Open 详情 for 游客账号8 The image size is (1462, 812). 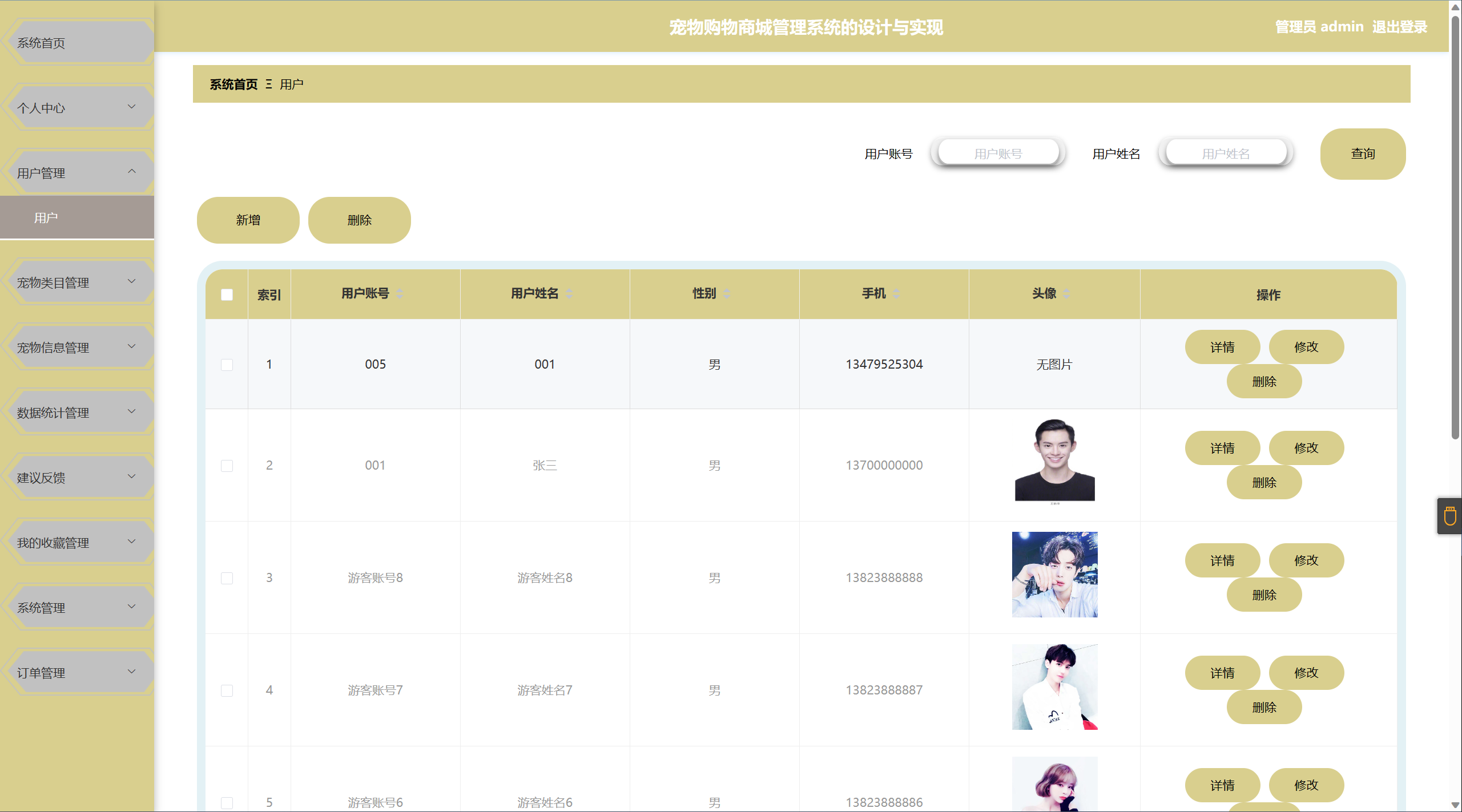click(1222, 560)
